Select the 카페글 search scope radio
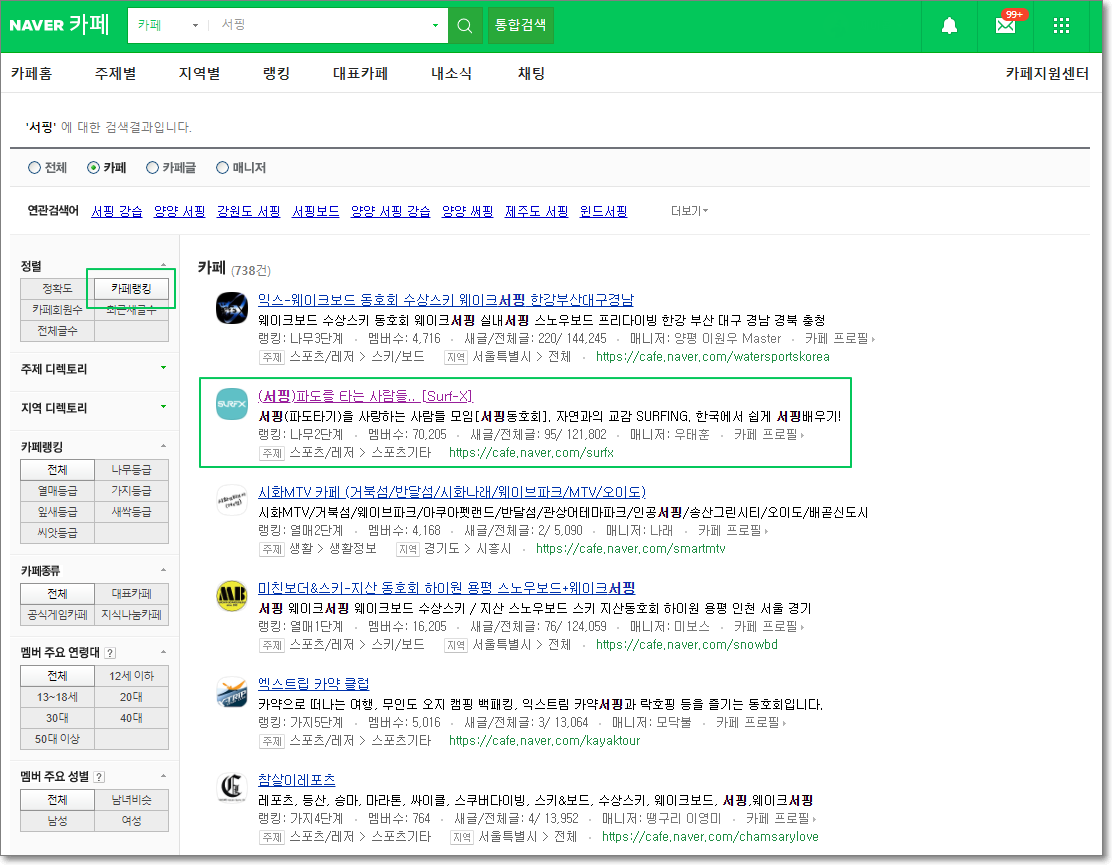The height and width of the screenshot is (865, 1112). coord(152,167)
